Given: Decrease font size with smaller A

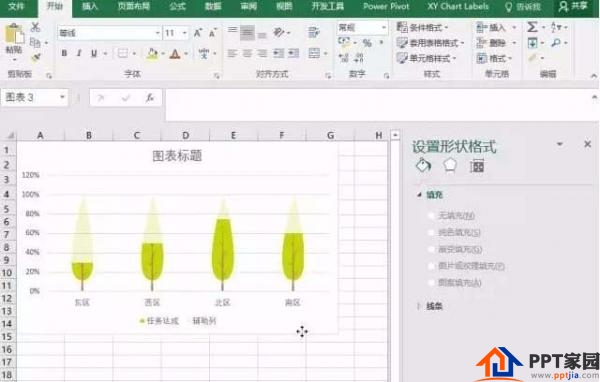Looking at the screenshot, I should click(x=213, y=33).
